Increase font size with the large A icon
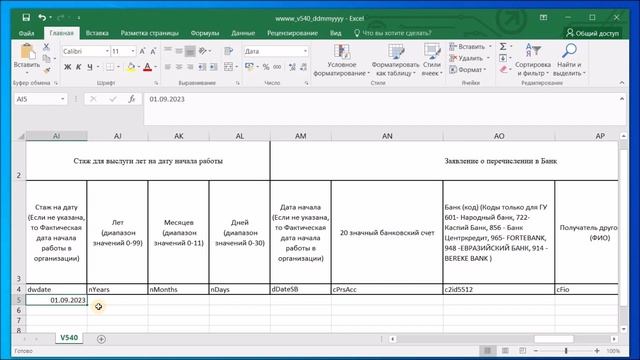 (x=142, y=51)
